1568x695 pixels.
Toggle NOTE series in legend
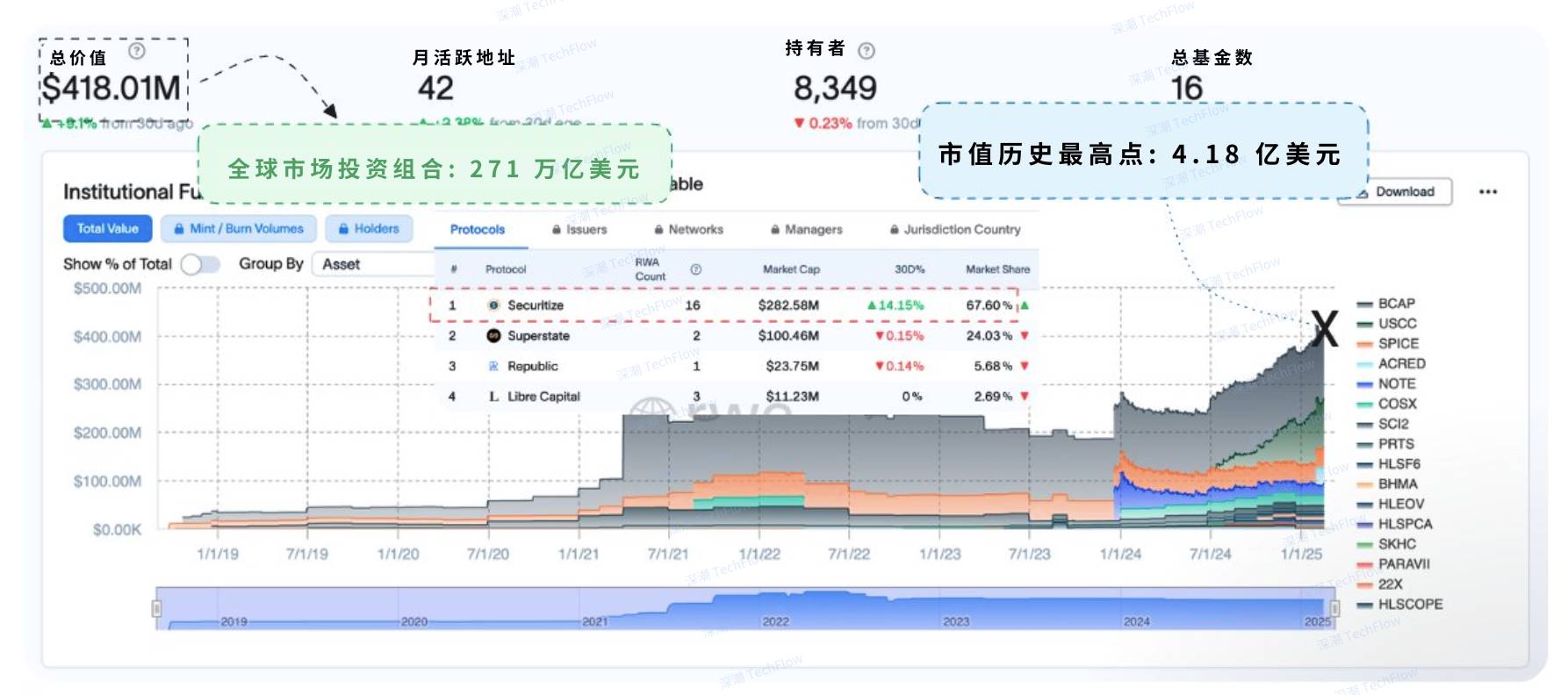[1386, 383]
